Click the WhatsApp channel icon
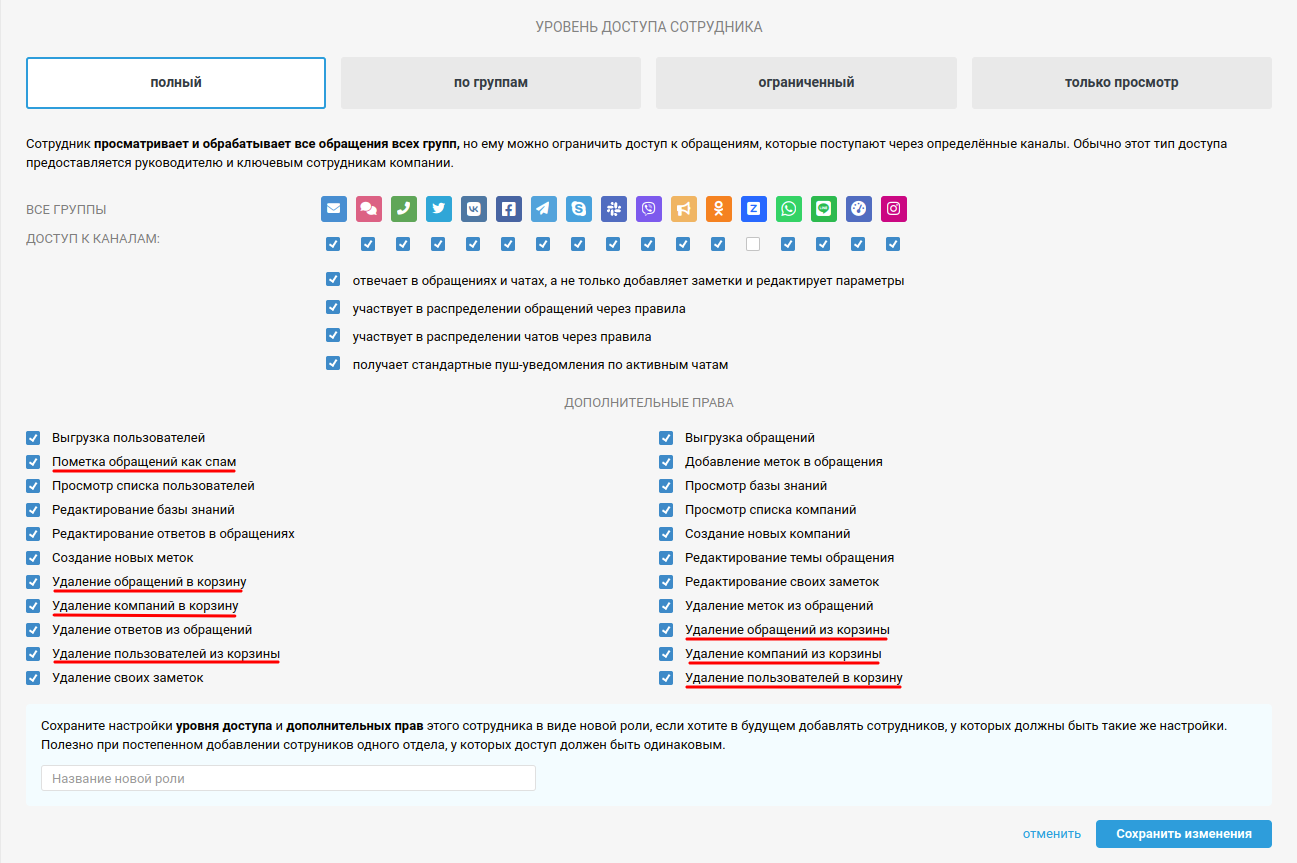Image resolution: width=1297 pixels, height=863 pixels. [789, 209]
